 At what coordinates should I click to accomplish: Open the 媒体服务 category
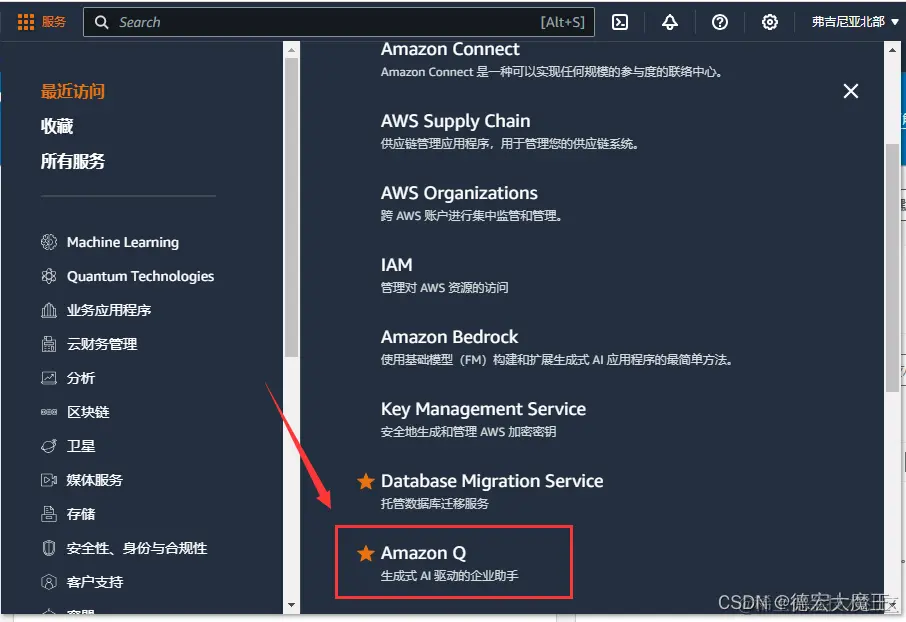coord(95,480)
